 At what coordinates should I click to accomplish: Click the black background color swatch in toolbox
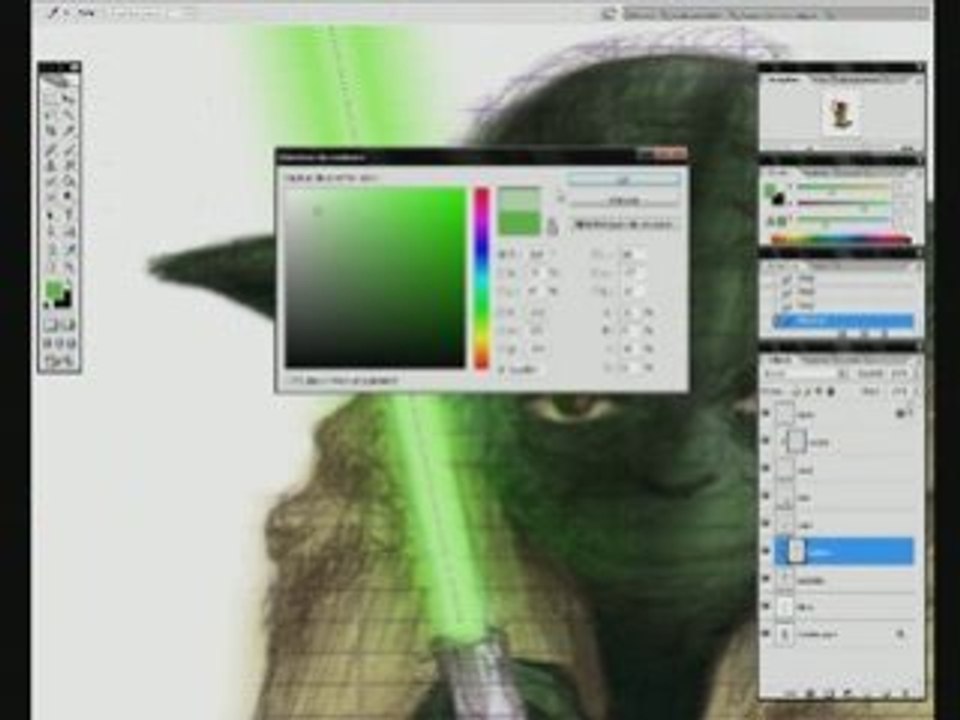click(x=65, y=299)
